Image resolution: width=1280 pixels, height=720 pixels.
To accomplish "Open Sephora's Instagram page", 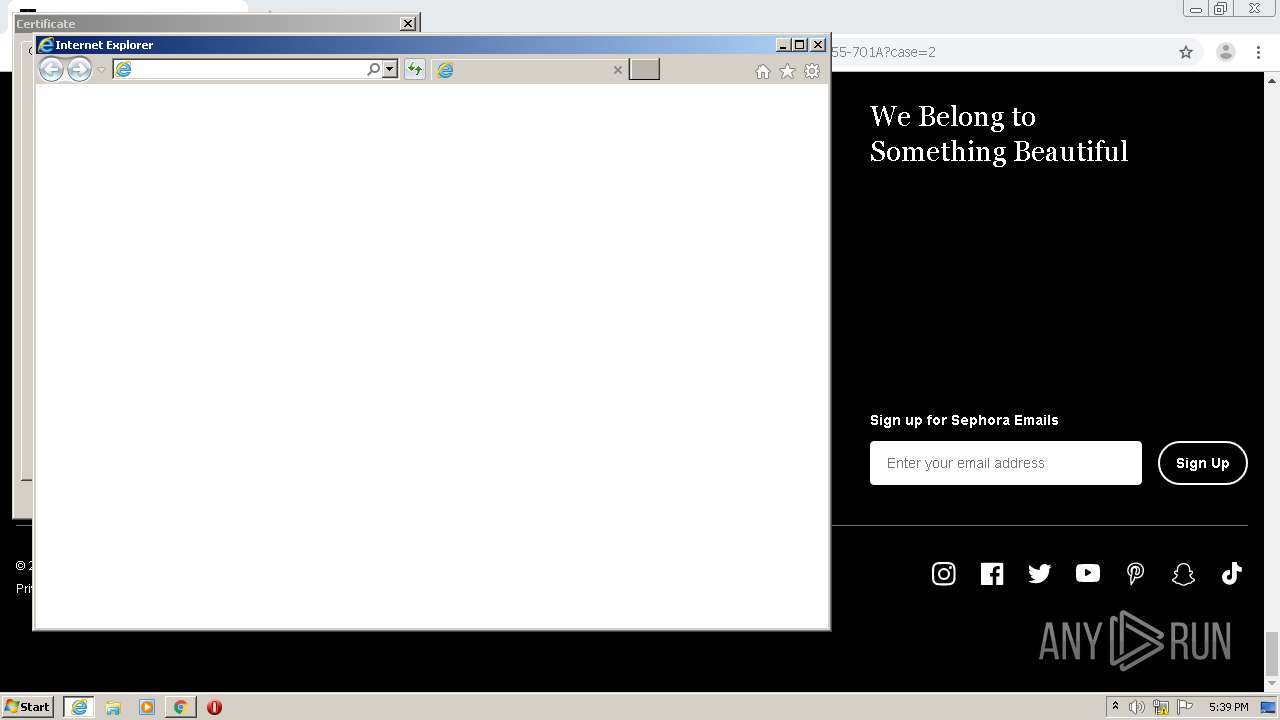I will tap(944, 573).
